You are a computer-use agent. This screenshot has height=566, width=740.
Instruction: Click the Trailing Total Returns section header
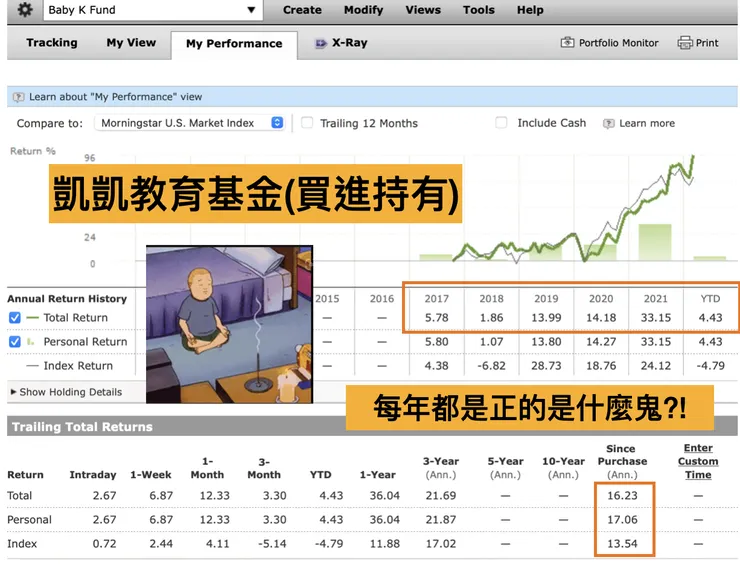point(82,427)
